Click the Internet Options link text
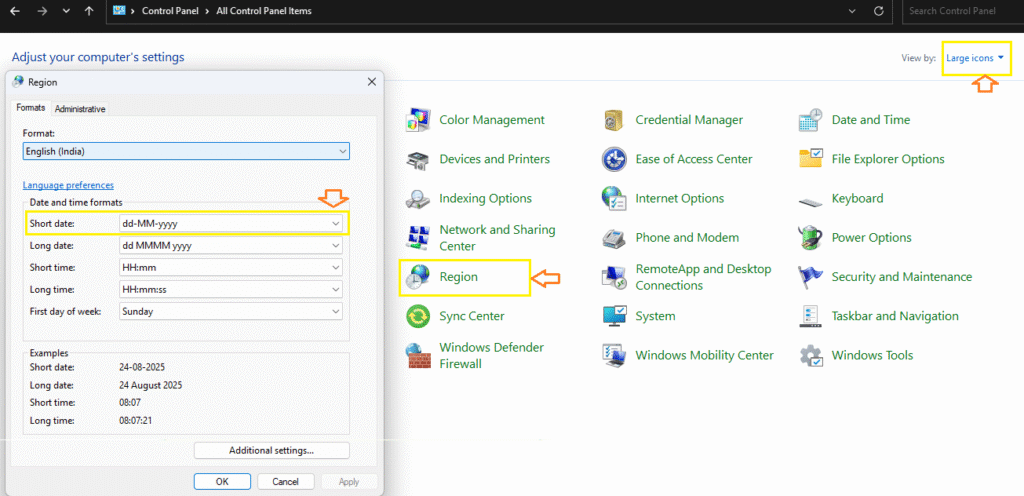 (x=680, y=198)
